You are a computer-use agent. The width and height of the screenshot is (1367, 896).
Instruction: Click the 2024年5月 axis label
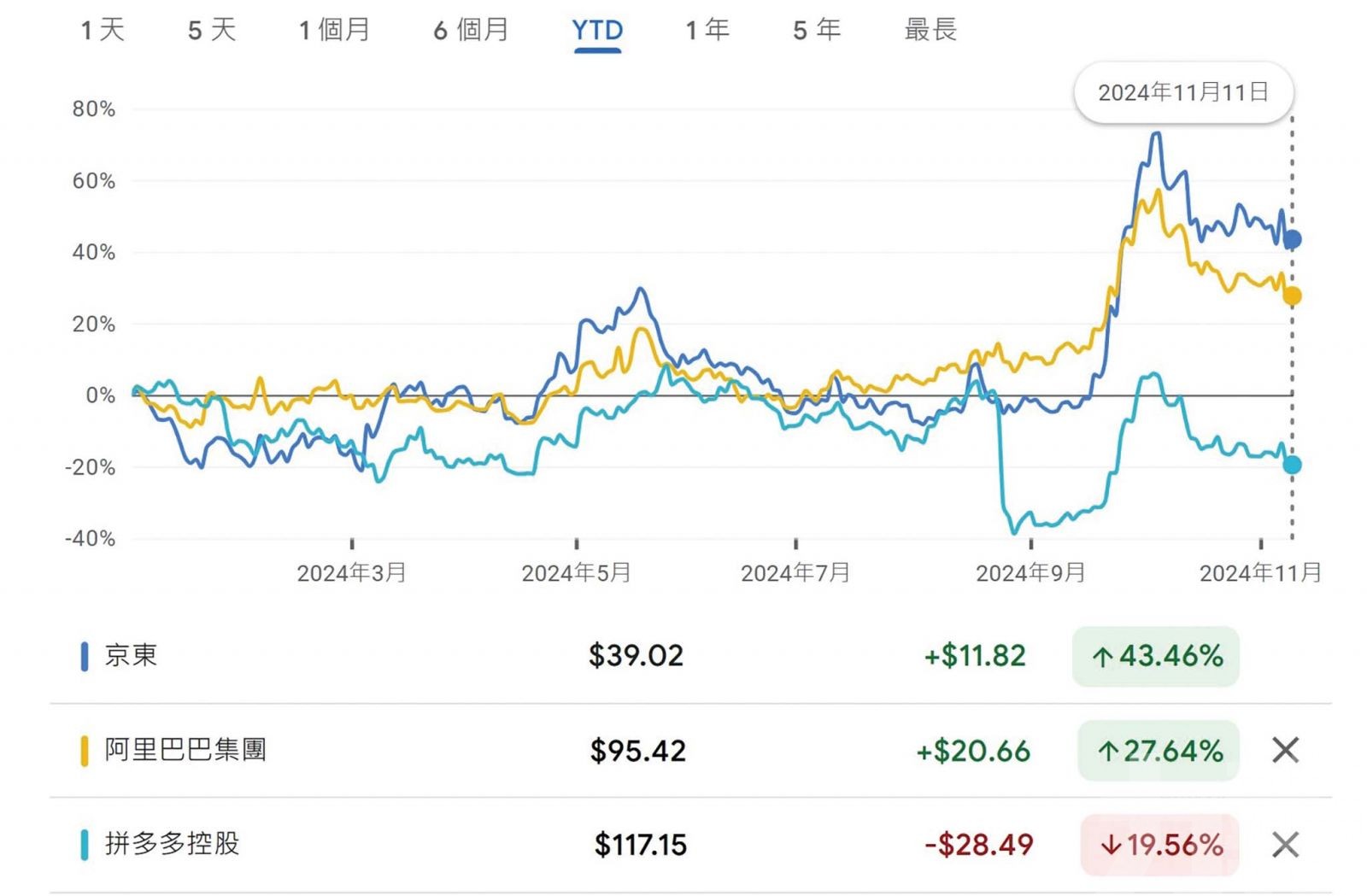pos(576,572)
